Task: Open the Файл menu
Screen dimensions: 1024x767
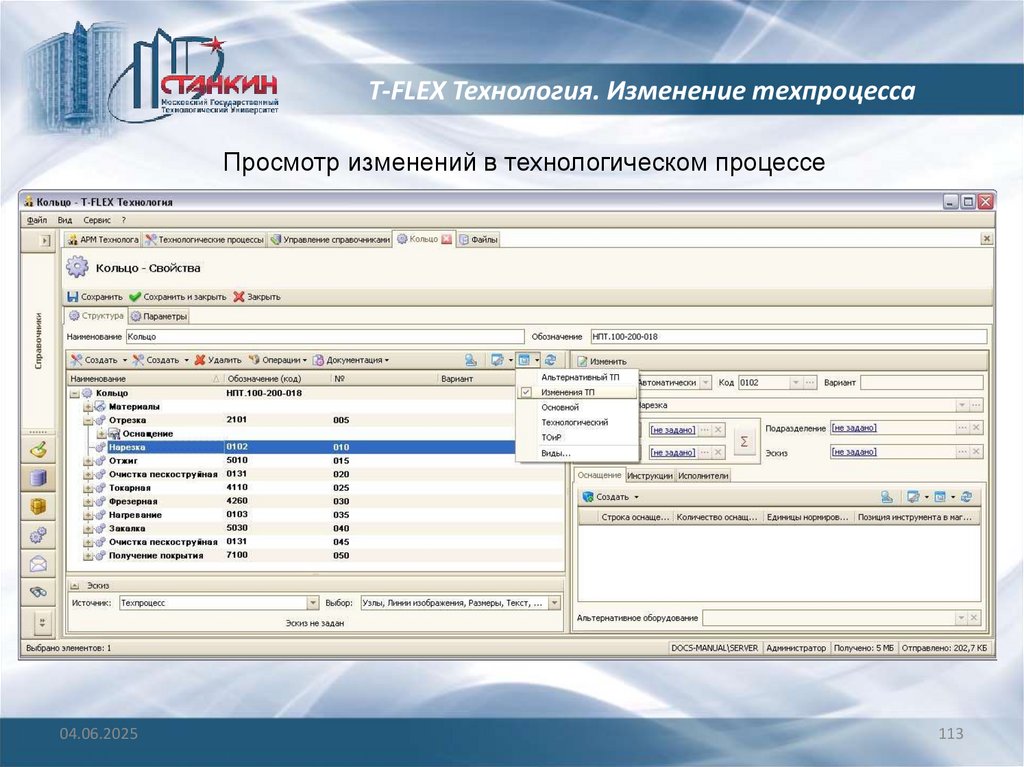Action: 37,220
